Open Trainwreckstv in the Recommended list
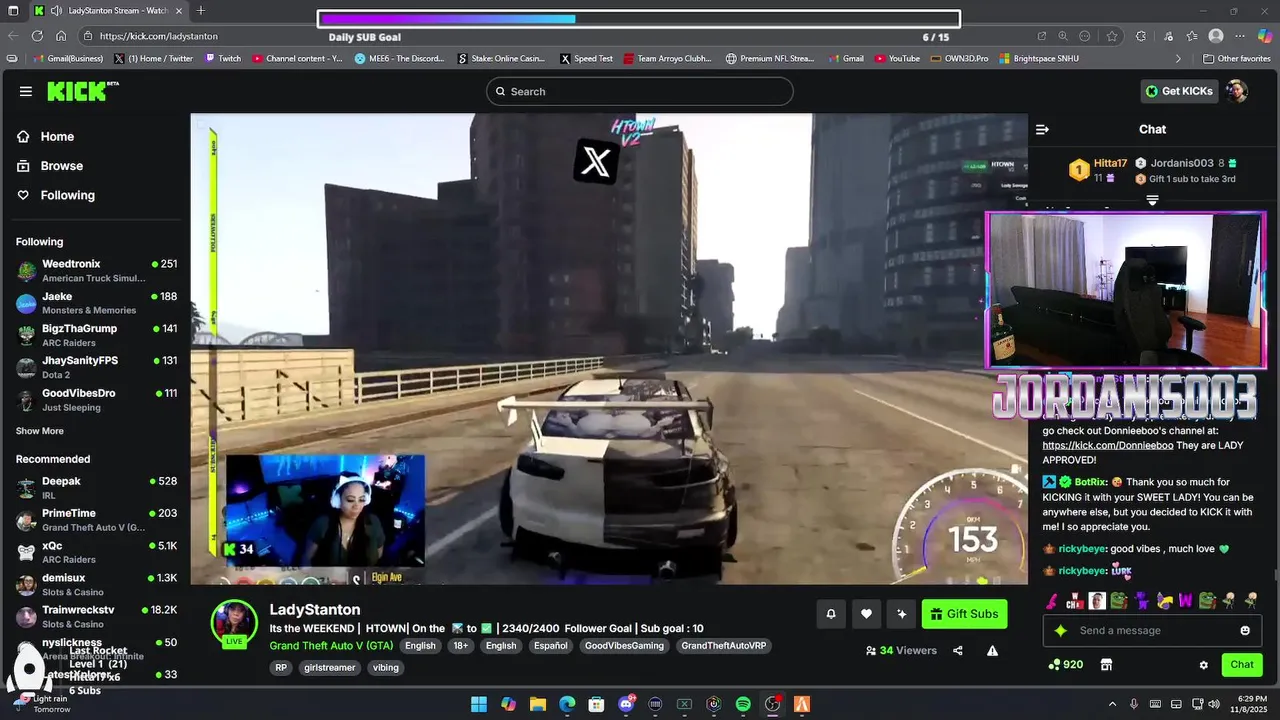This screenshot has width=1280, height=720. point(96,616)
